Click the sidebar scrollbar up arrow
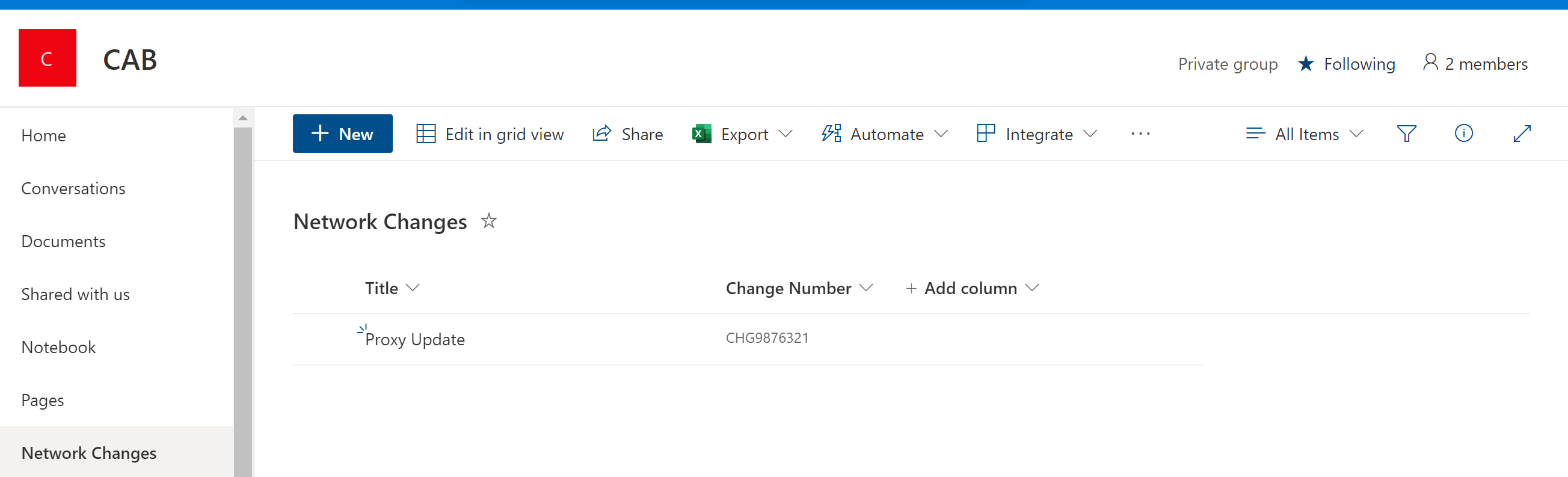Viewport: 1568px width, 477px height. point(243,118)
